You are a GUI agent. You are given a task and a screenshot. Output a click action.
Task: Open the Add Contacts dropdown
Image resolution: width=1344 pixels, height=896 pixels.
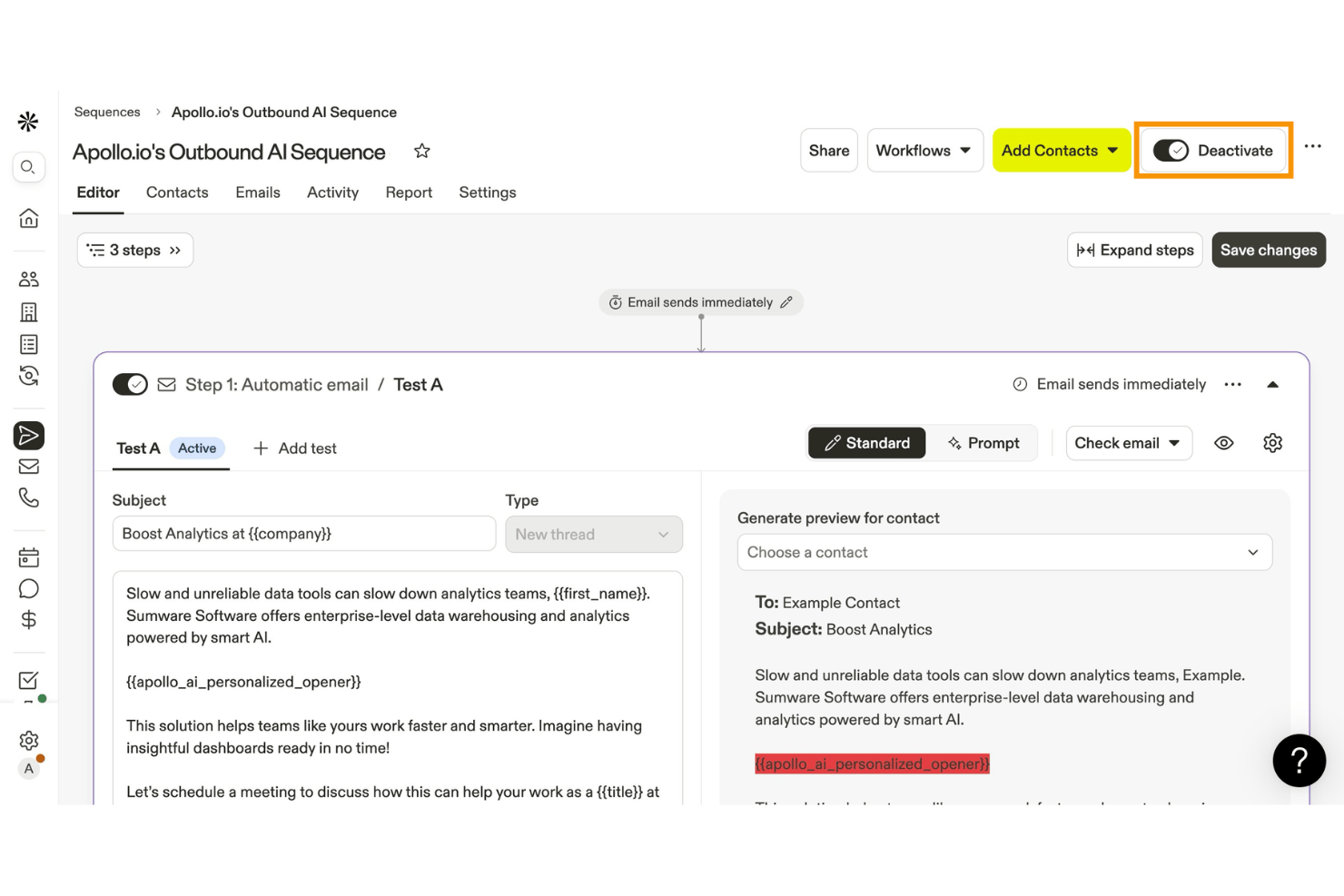[1061, 151]
